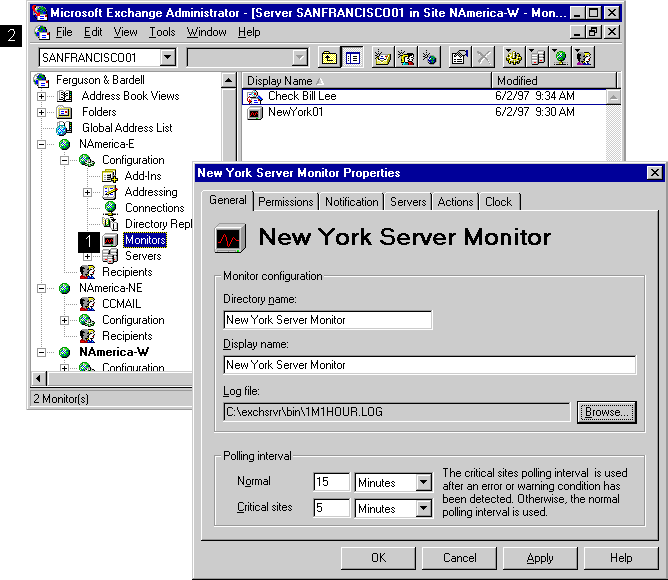Open the Tools menu
668x580 pixels.
[x=162, y=32]
